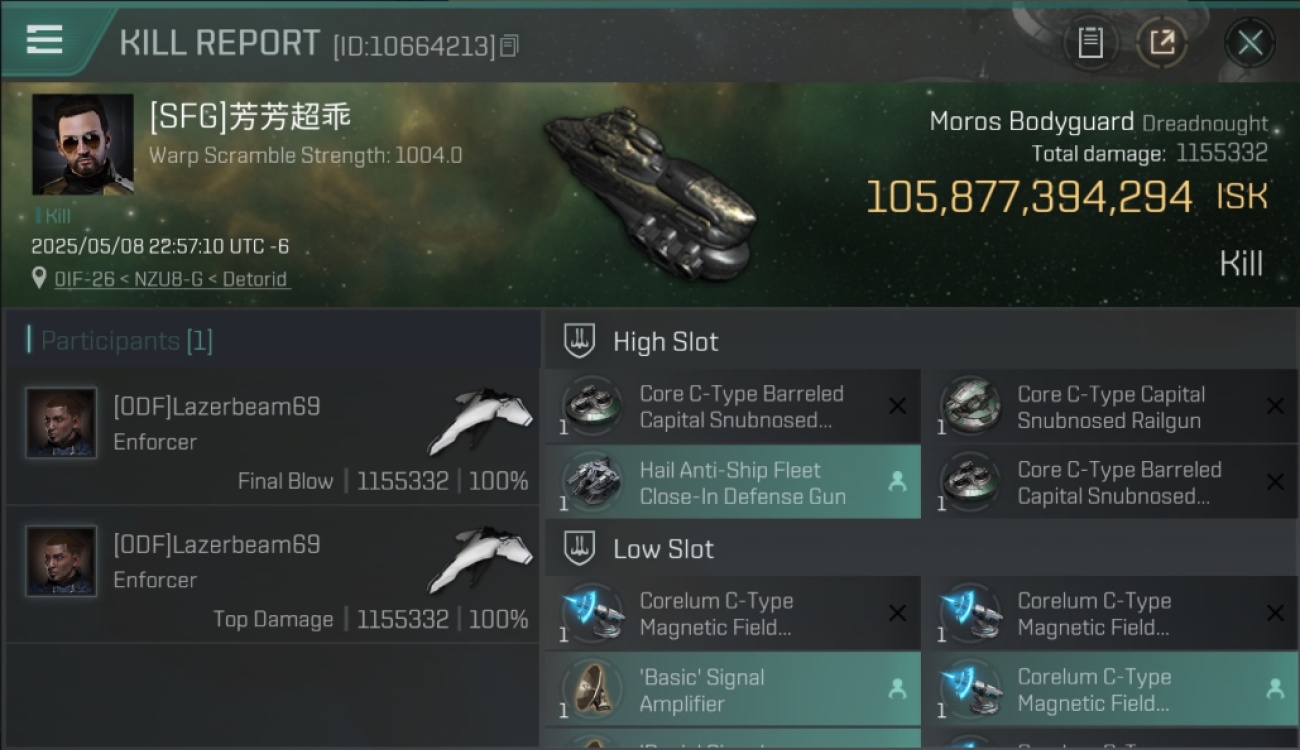Copy the kill report ID
The height and width of the screenshot is (750, 1300).
(x=509, y=46)
